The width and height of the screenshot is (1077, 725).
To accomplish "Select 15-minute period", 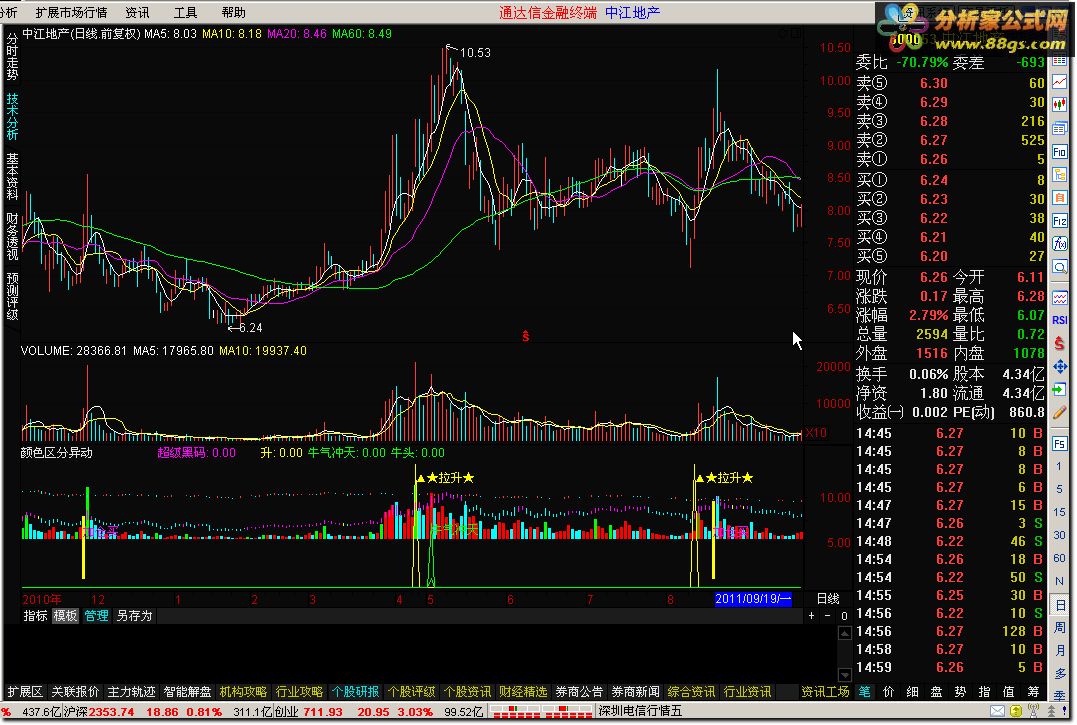I will pos(1060,512).
